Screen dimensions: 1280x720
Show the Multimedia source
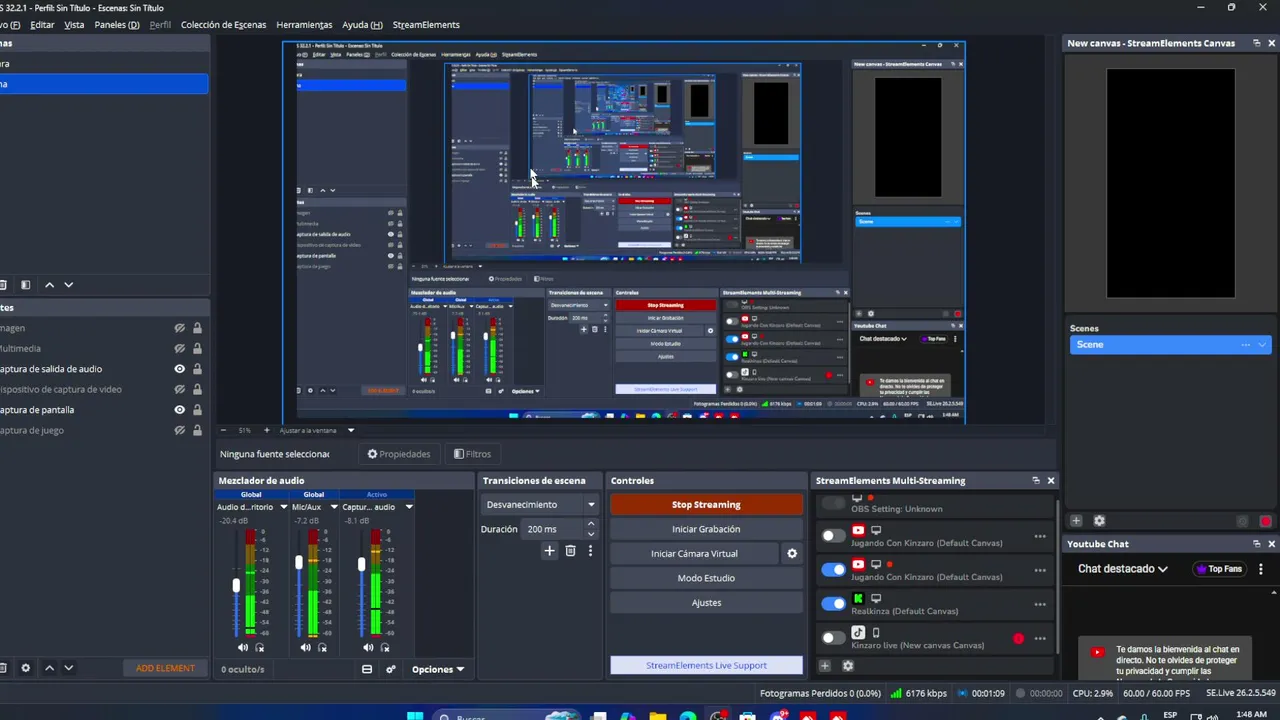click(180, 349)
